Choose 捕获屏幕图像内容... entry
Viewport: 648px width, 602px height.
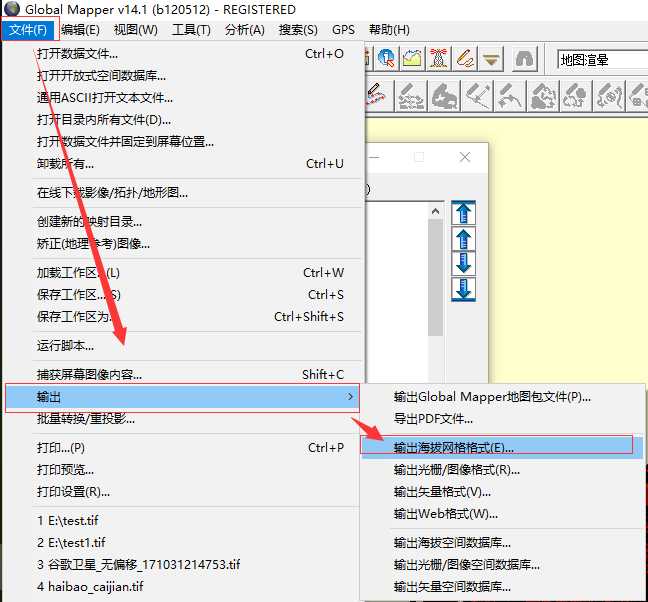pyautogui.click(x=184, y=374)
